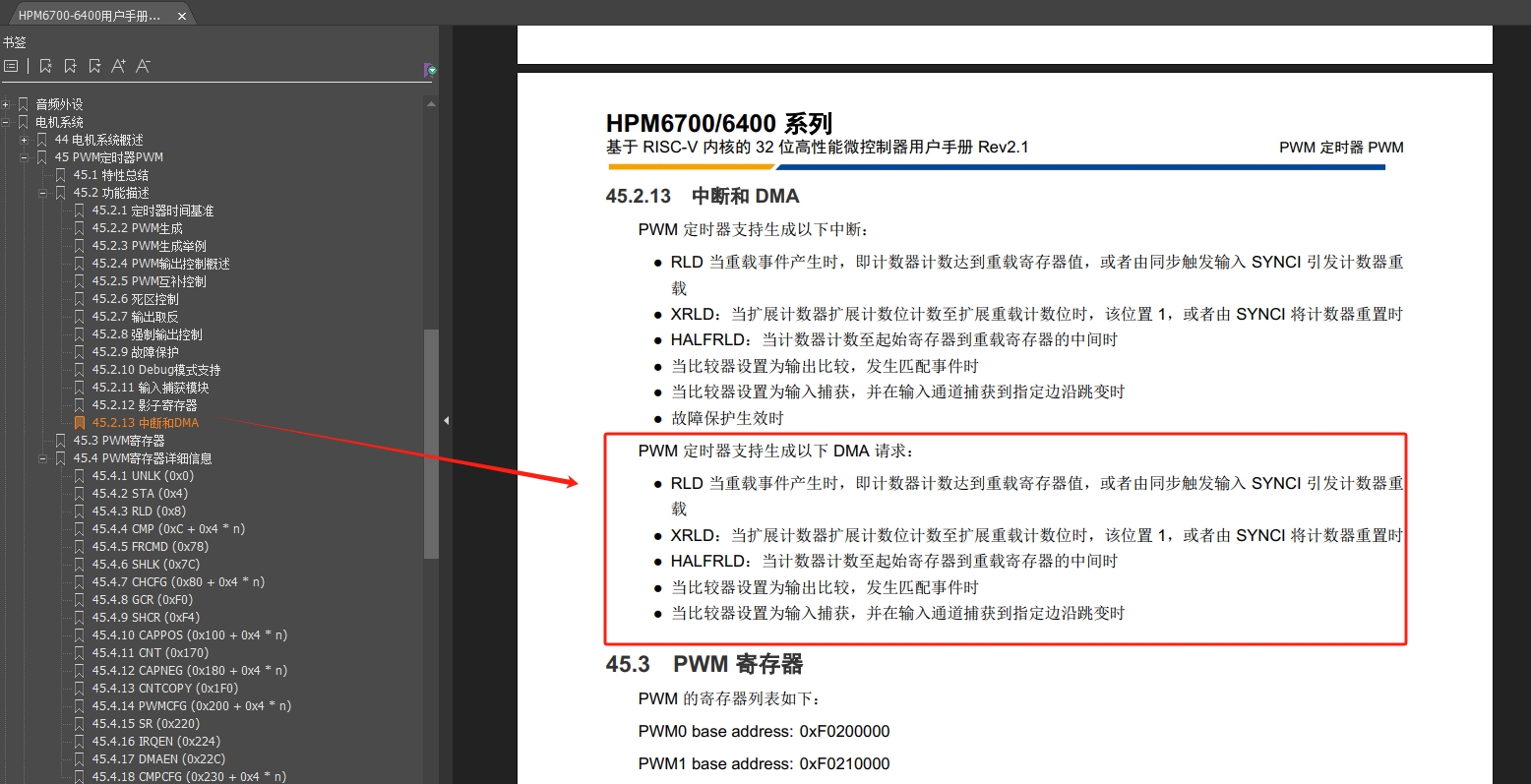Collapse the 电机系统 tree node
Screen dimensions: 1531x784
(x=8, y=121)
